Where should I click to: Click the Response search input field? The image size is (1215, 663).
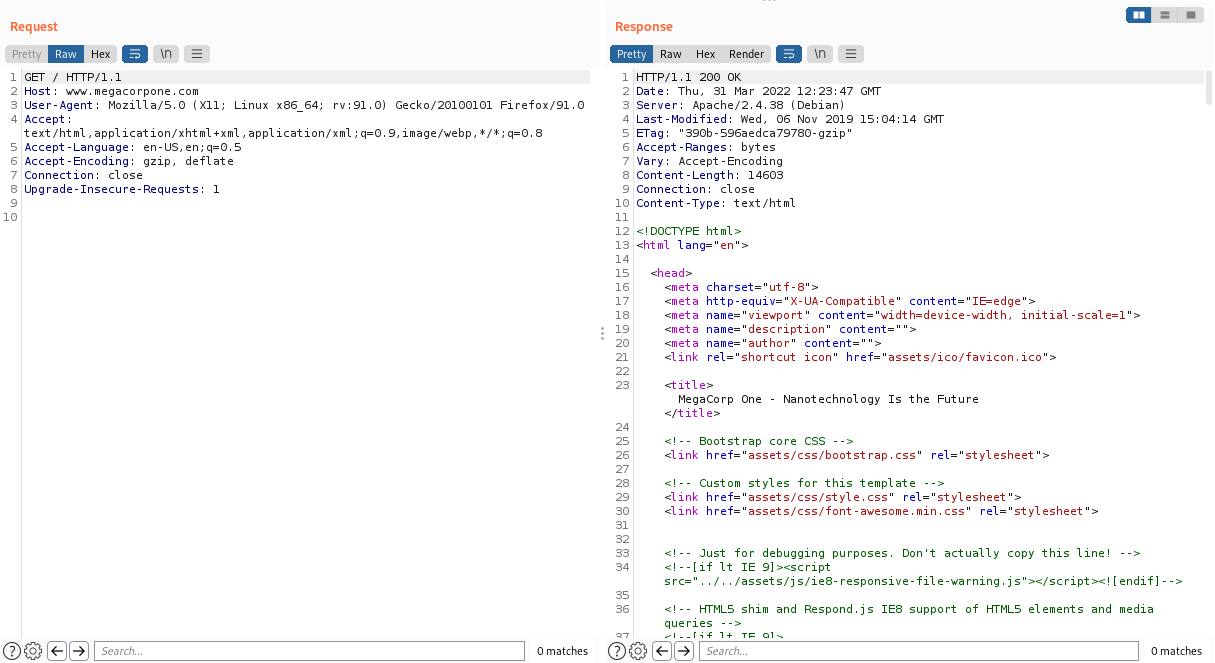(x=918, y=651)
